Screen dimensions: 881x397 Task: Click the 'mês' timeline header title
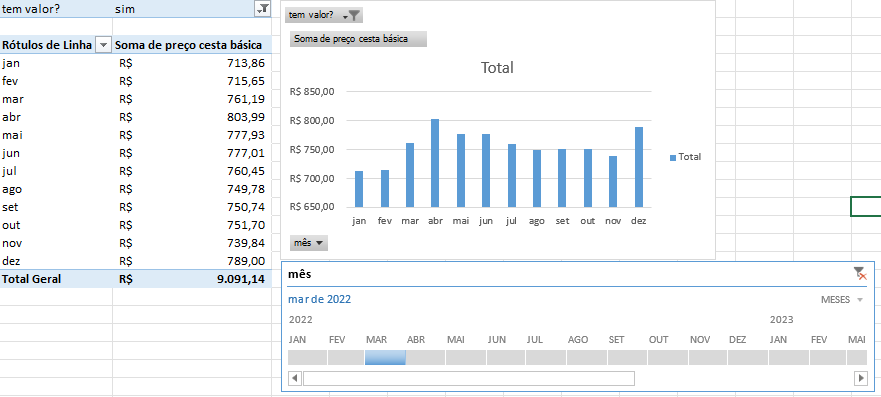click(299, 274)
